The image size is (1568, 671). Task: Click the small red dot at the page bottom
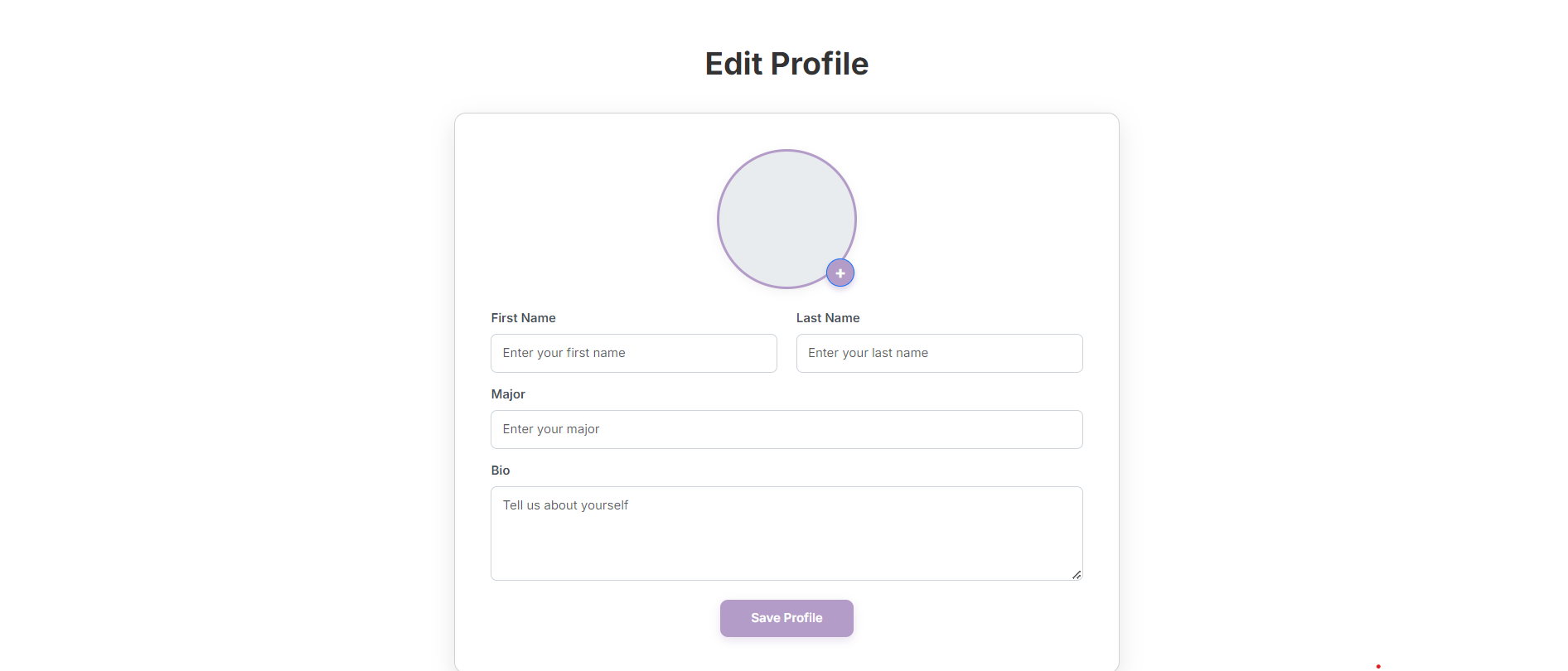[x=1378, y=666]
